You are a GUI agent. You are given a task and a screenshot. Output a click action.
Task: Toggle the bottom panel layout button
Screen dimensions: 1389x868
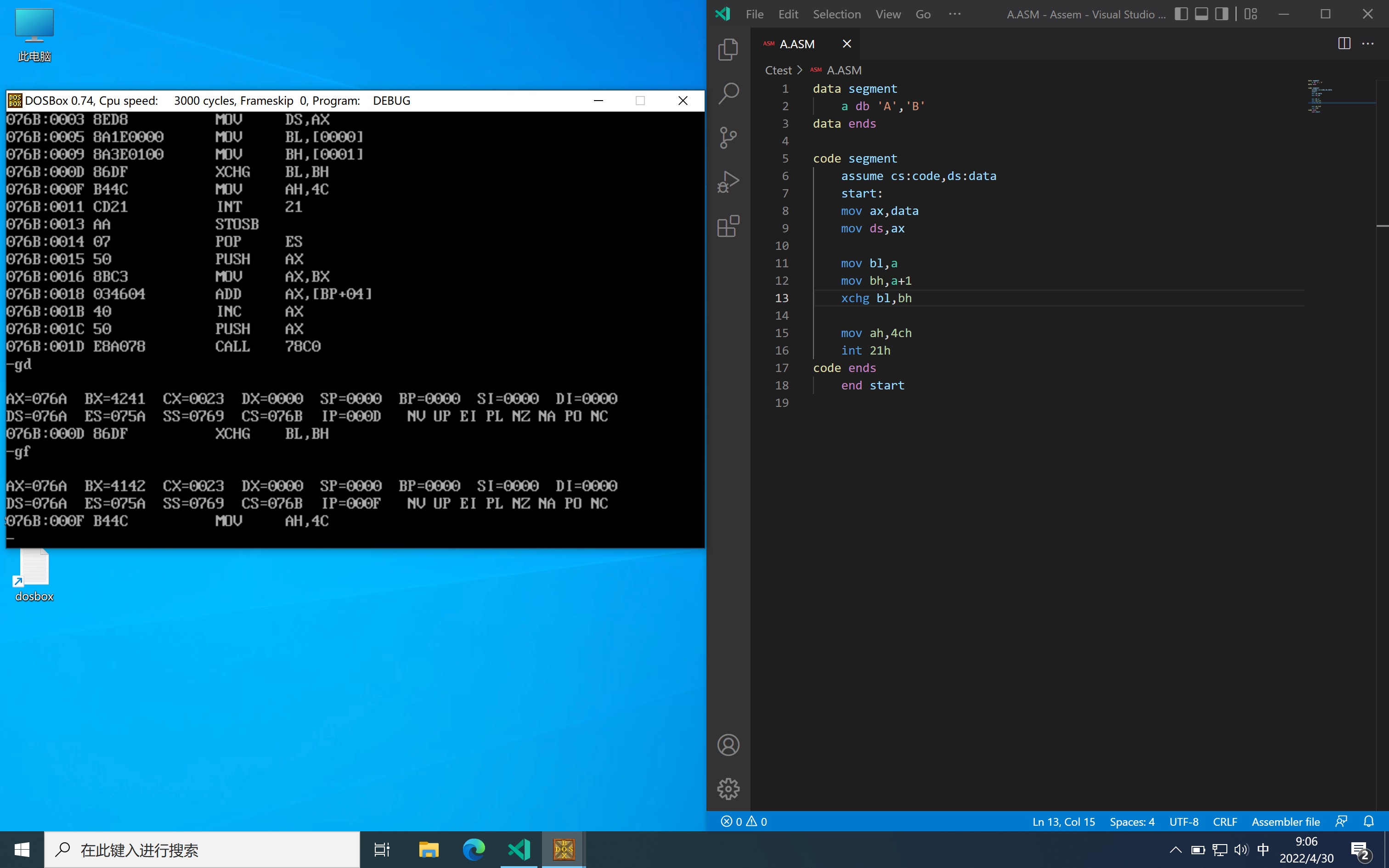pyautogui.click(x=1201, y=14)
